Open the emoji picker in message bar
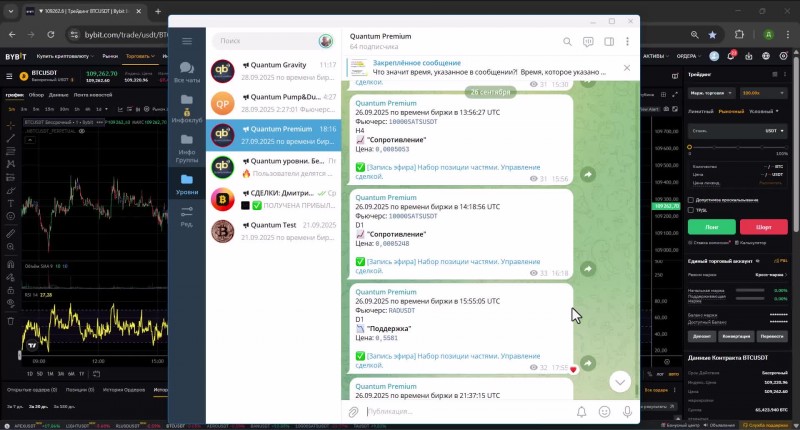Image resolution: width=800 pixels, height=430 pixels. [x=604, y=412]
